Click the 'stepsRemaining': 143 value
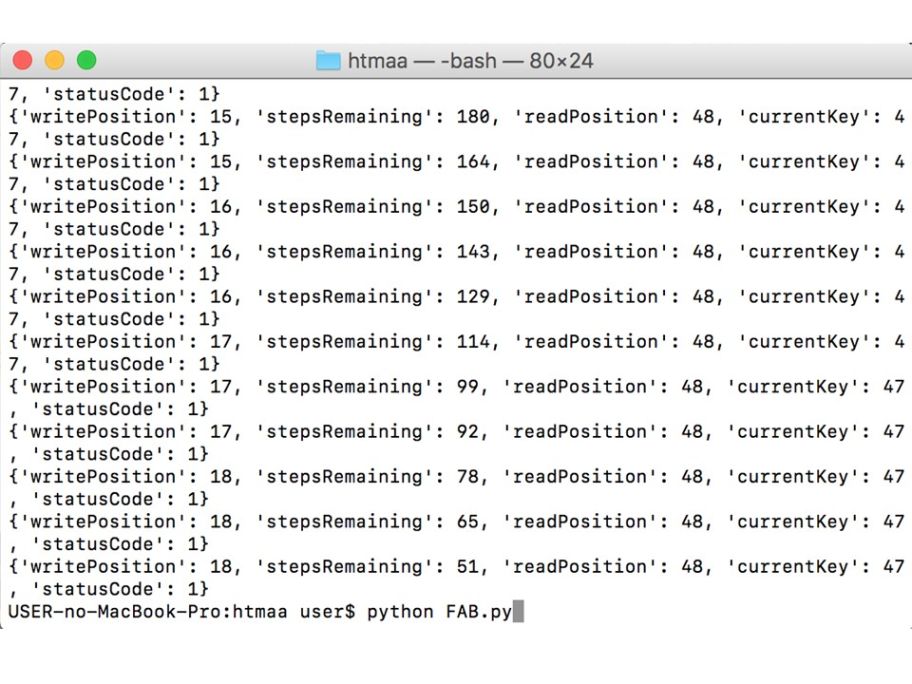 coord(473,252)
